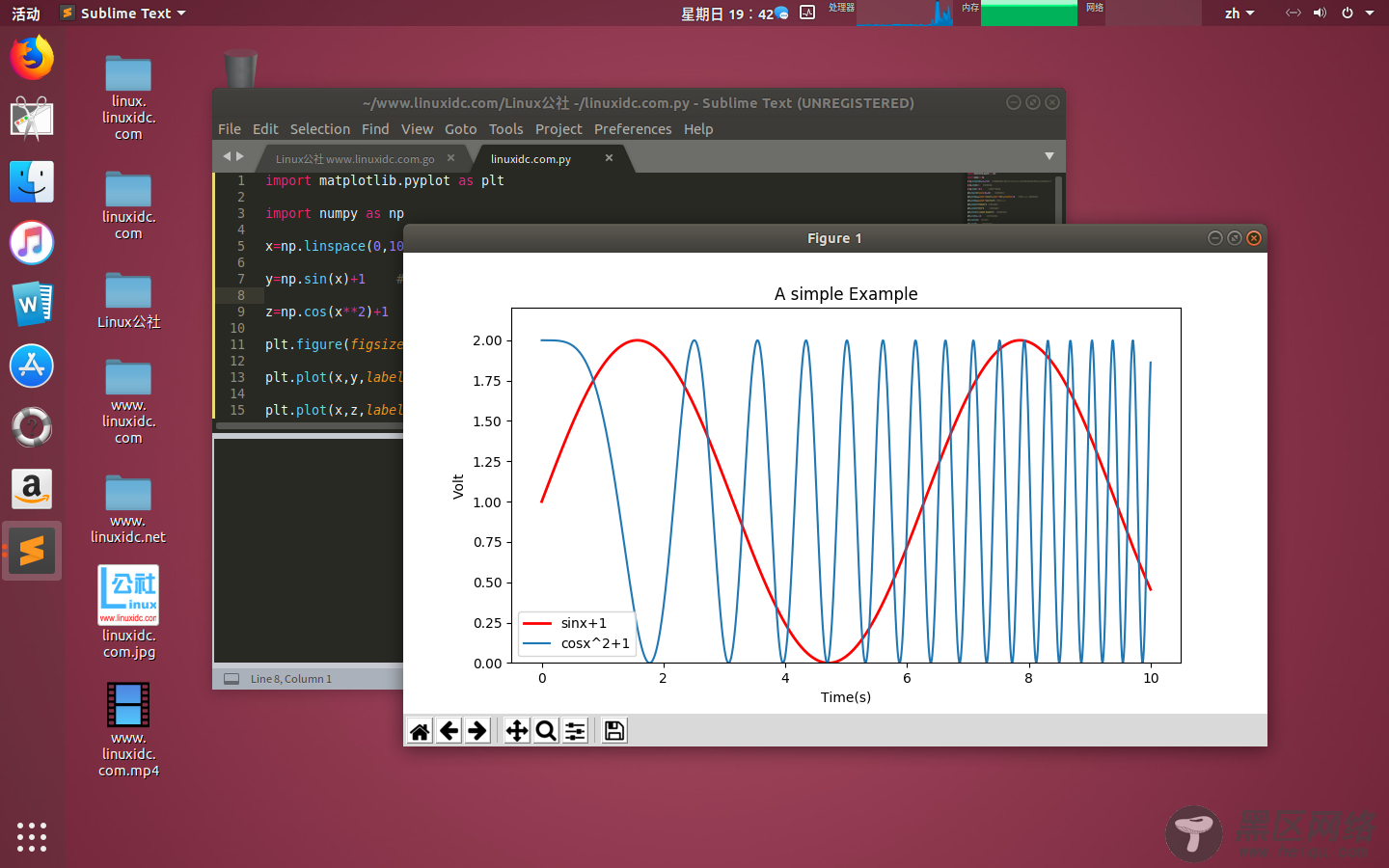The width and height of the screenshot is (1389, 868).
Task: Open the linux.linuxidc.com desktop folder
Action: (x=128, y=98)
